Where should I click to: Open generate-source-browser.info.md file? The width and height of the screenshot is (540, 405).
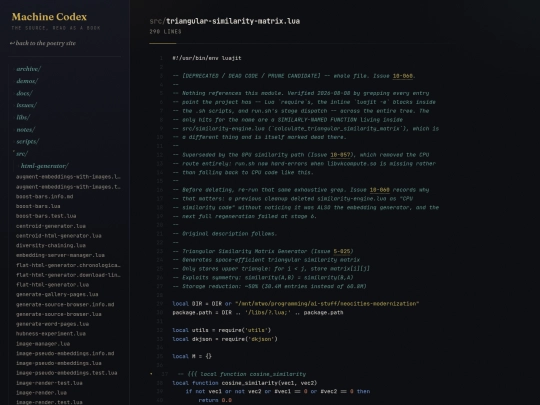[x=65, y=304]
